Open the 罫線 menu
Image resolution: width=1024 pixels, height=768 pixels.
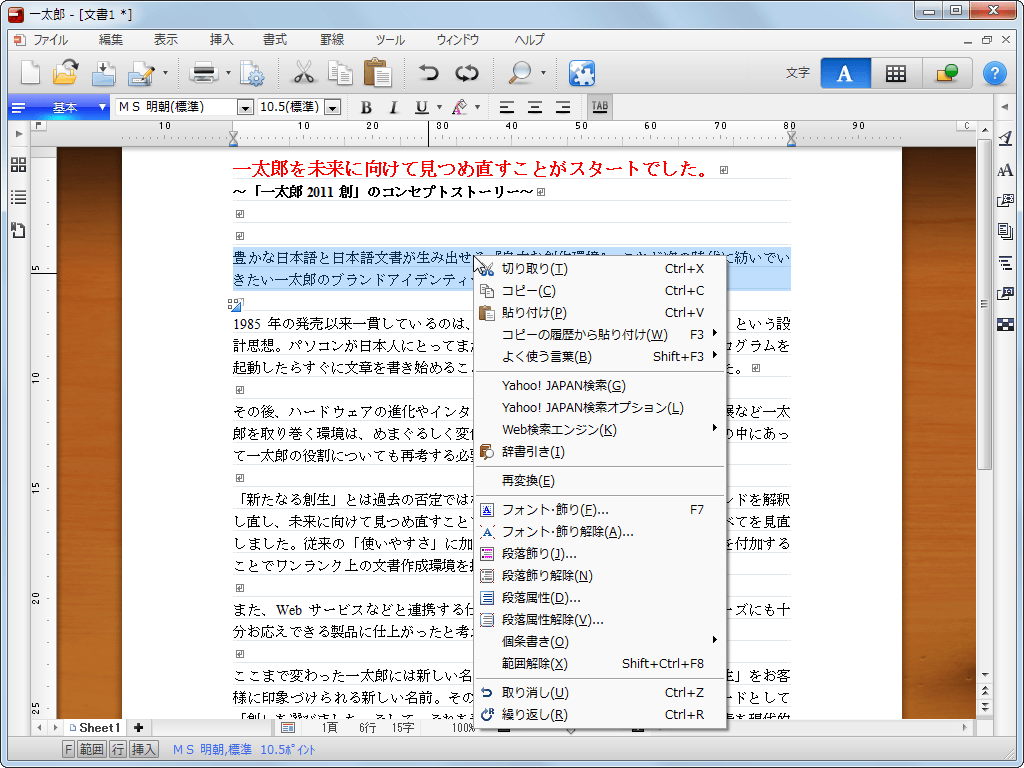point(332,40)
